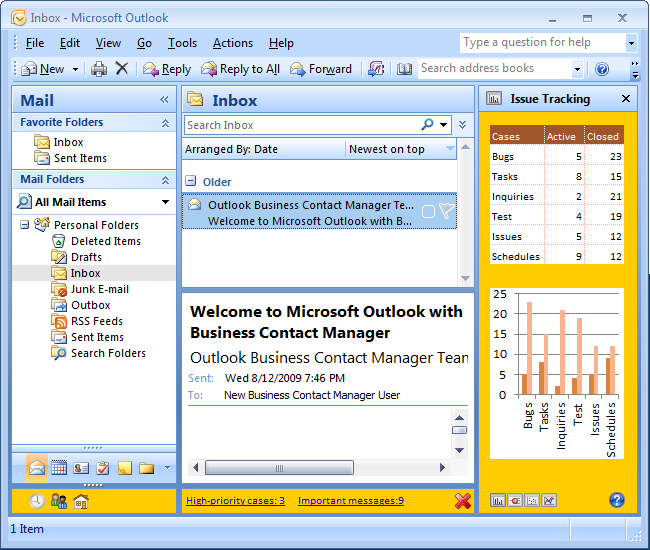Open Notes view icon

(125, 468)
